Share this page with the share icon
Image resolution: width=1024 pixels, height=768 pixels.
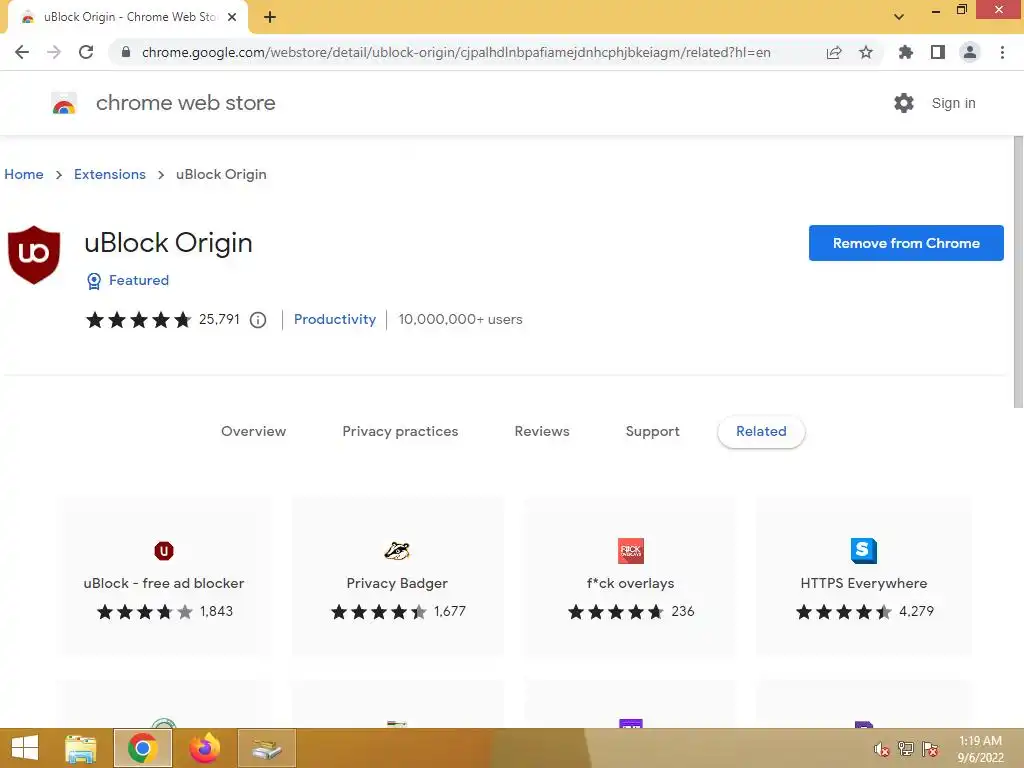pos(834,52)
